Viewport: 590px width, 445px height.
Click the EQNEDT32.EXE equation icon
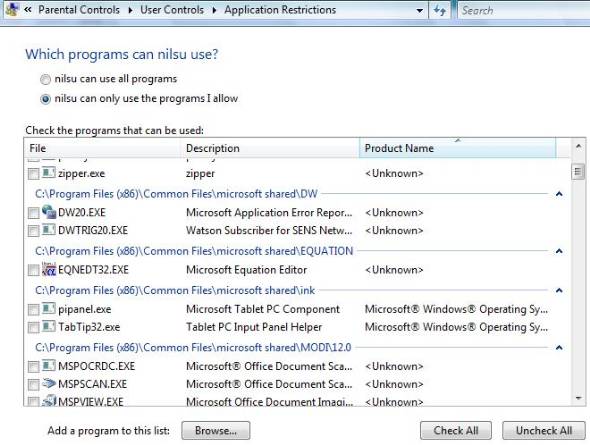click(49, 269)
